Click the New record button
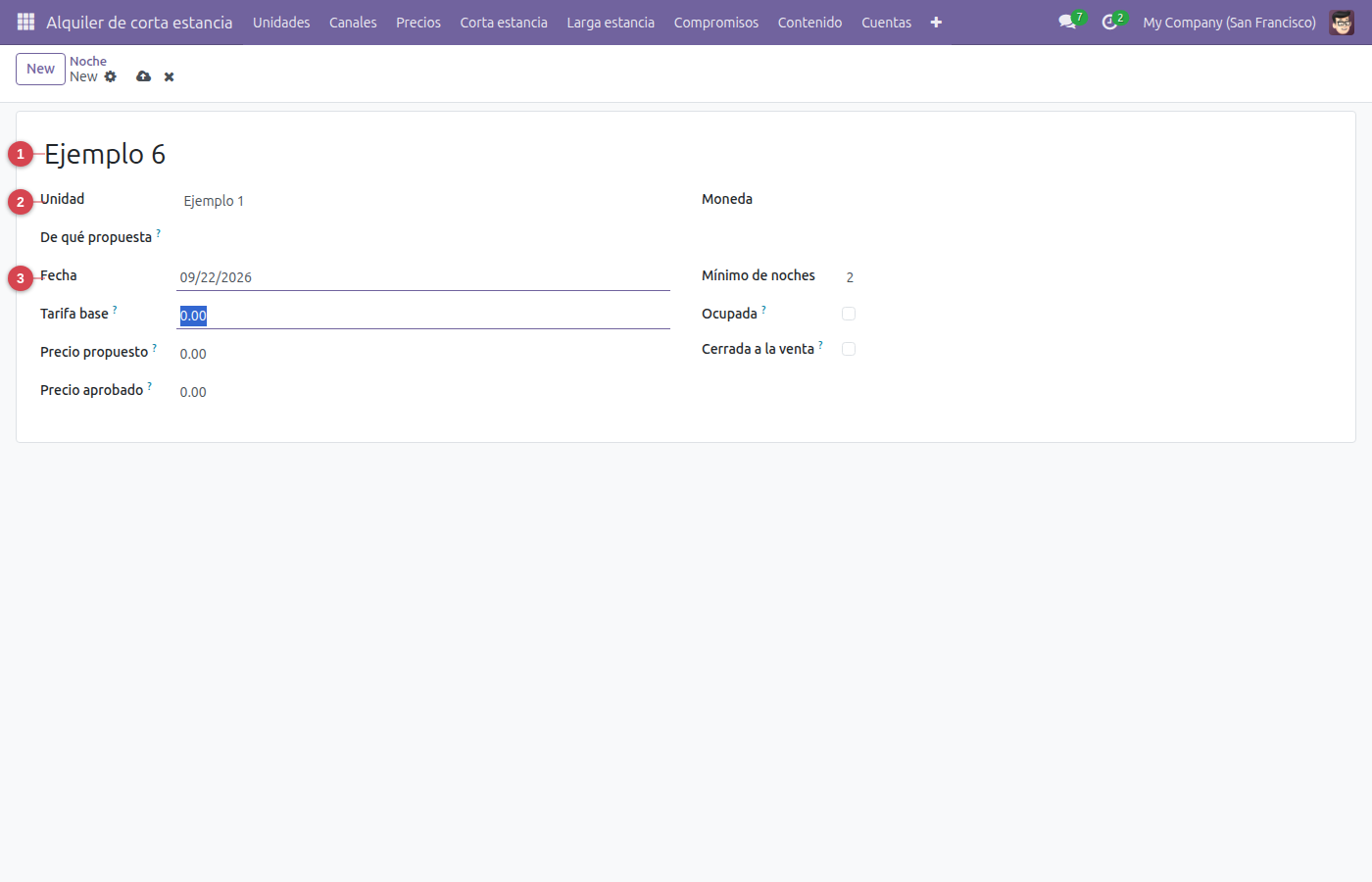 tap(40, 69)
